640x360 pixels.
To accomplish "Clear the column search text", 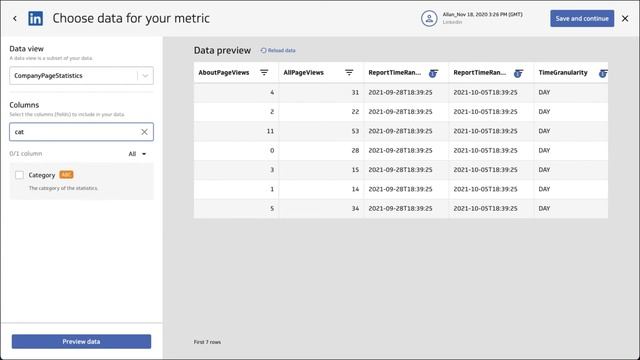I will pos(144,132).
